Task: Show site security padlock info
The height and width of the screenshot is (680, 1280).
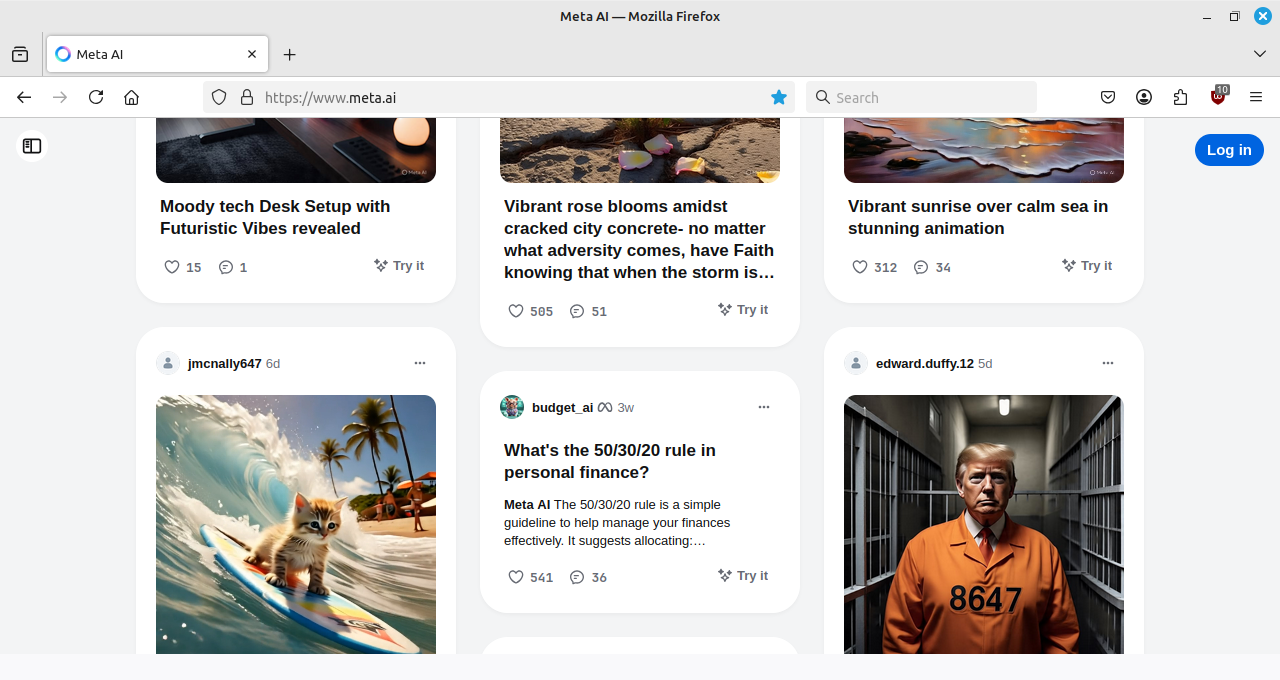Action: pyautogui.click(x=247, y=97)
